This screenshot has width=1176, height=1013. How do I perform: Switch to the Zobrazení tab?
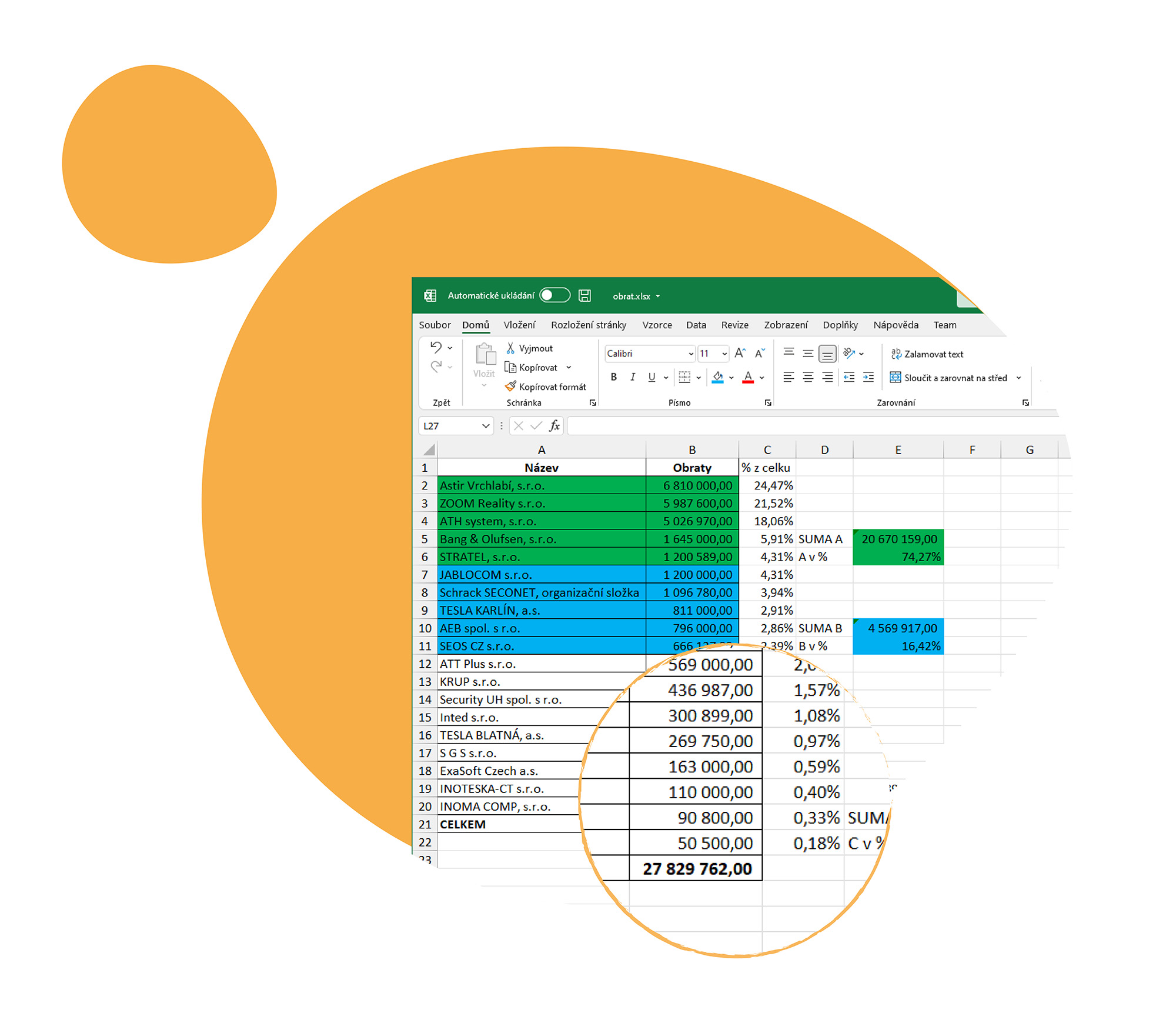pyautogui.click(x=786, y=325)
